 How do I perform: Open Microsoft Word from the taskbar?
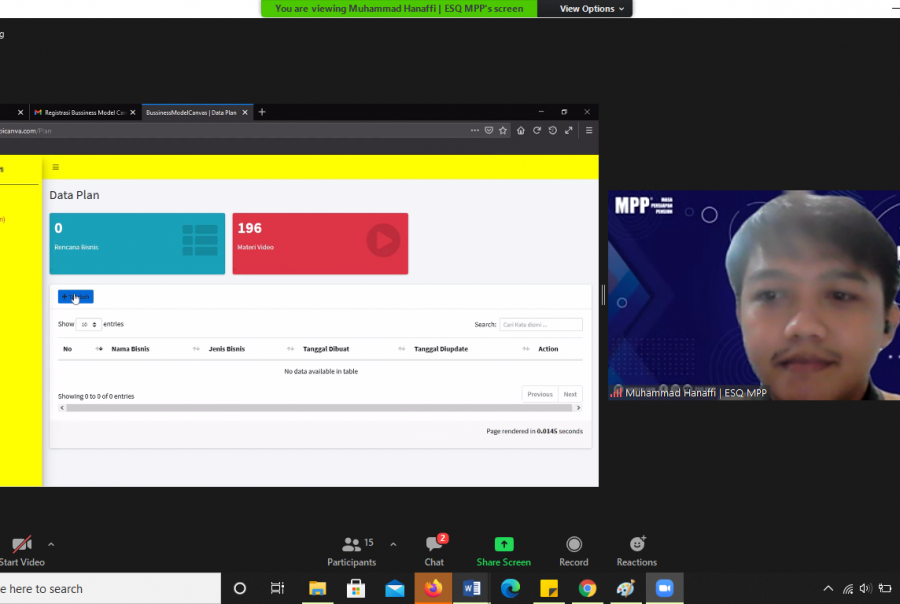tap(471, 589)
